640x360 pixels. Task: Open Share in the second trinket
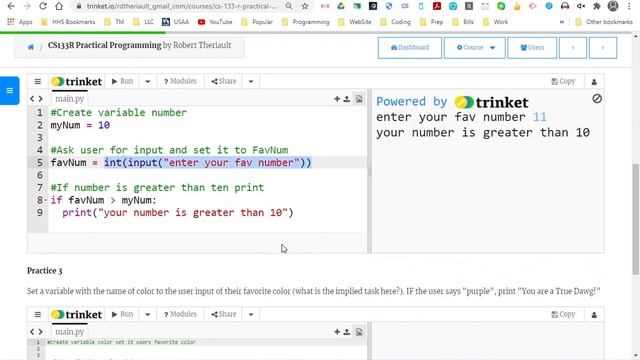tap(224, 314)
